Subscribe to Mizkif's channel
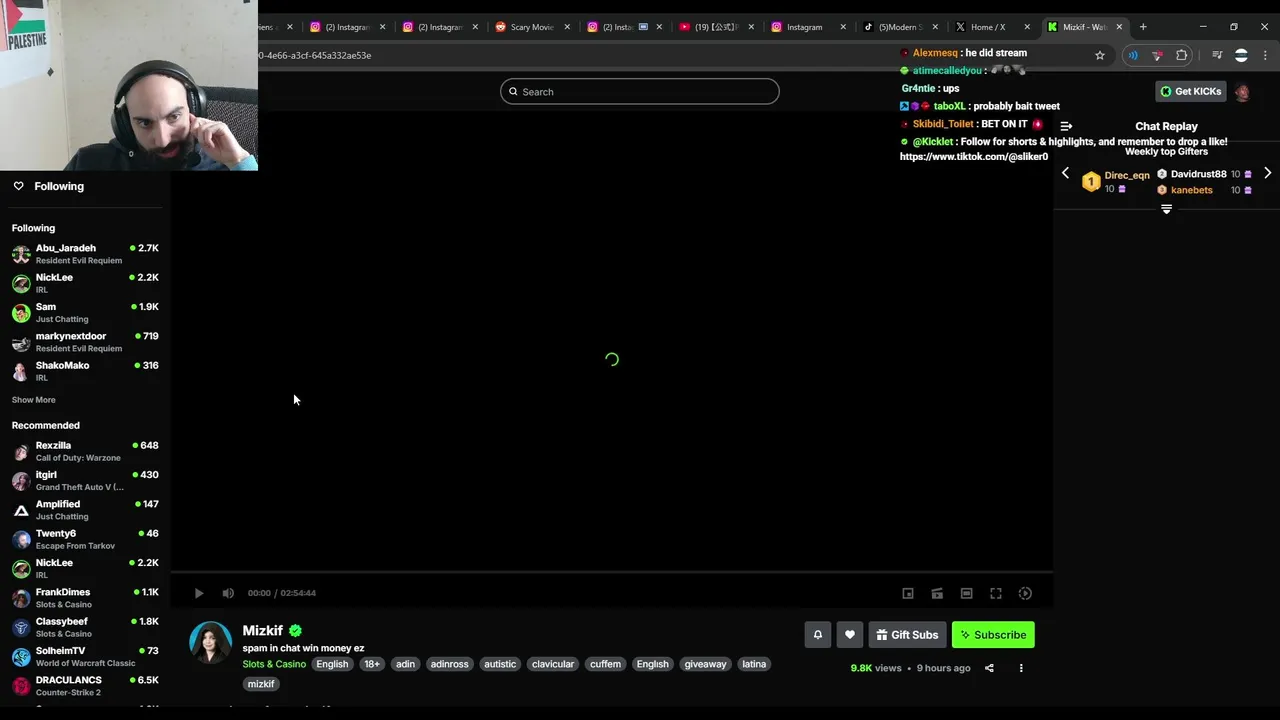 click(x=993, y=634)
